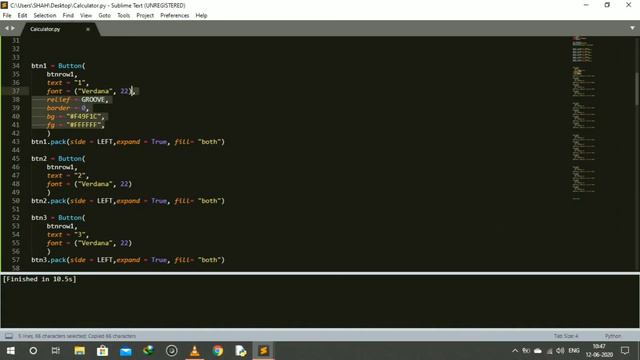Click the relief = GROOVE line
Image resolution: width=640 pixels, height=360 pixels.
[77, 100]
